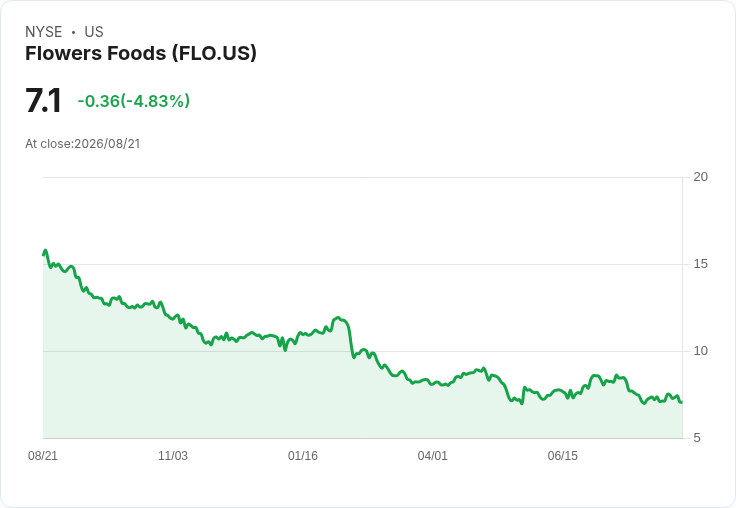Image resolution: width=736 pixels, height=508 pixels.
Task: Click the 10 y-axis price label
Action: point(701,351)
